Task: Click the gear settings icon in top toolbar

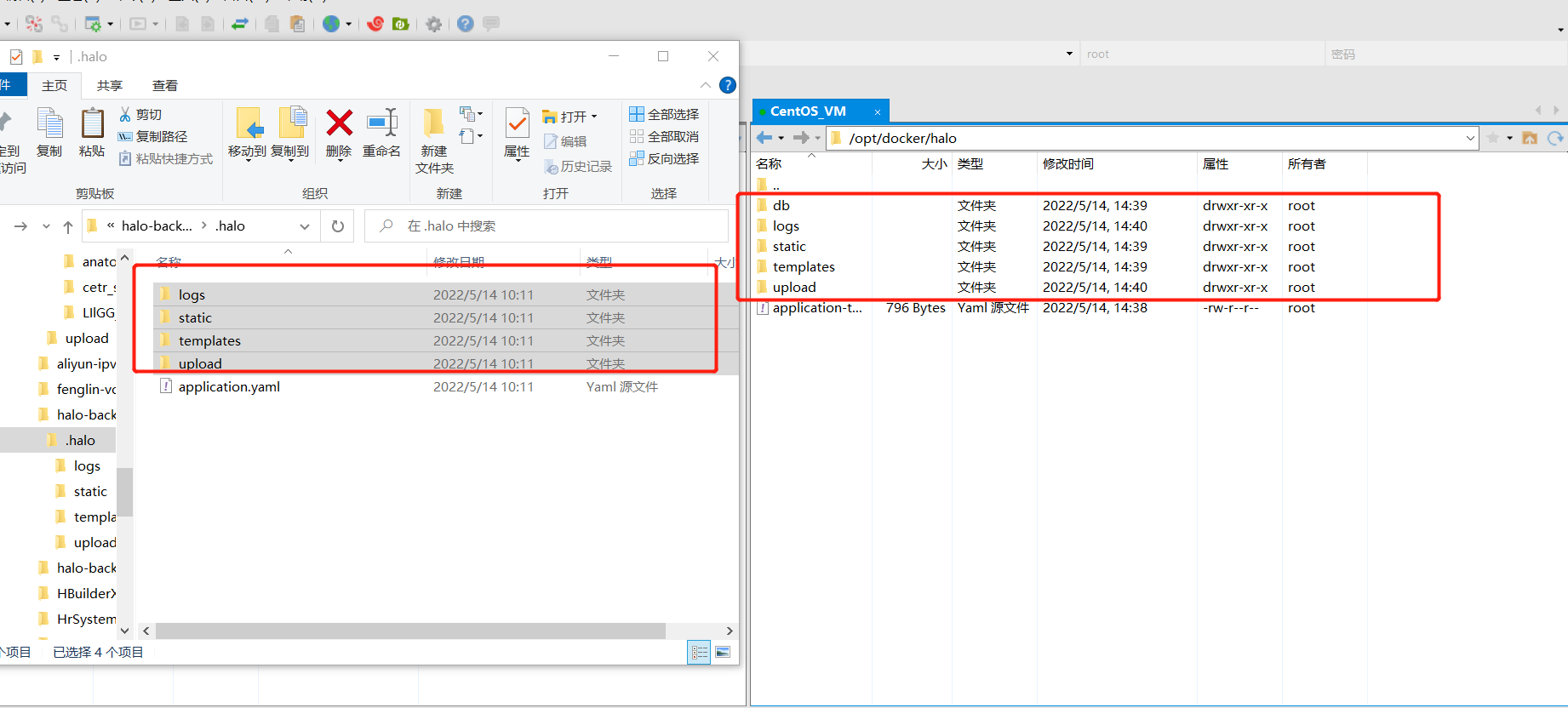Action: (x=434, y=24)
